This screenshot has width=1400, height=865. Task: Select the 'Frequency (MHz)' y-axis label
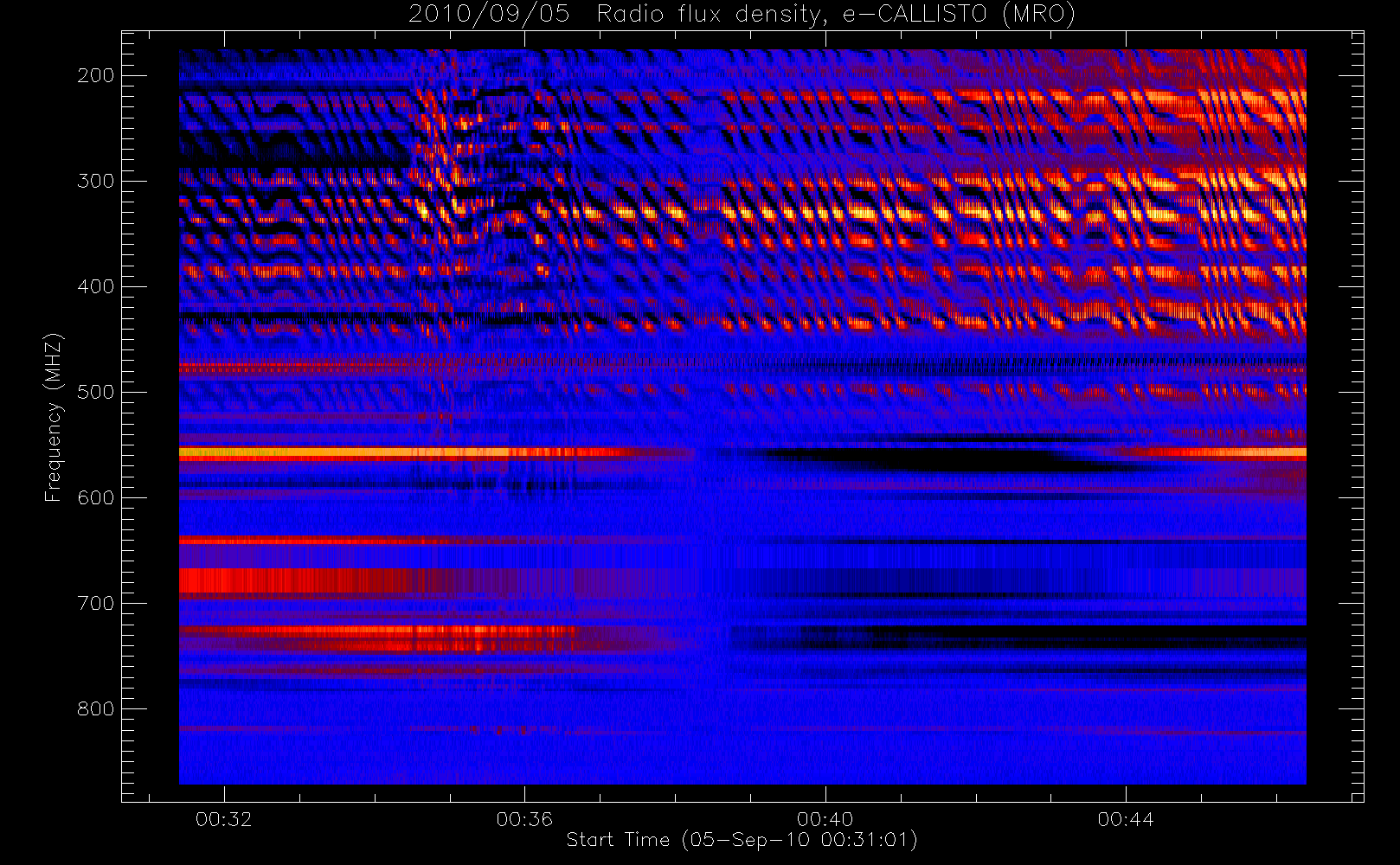tap(54, 417)
